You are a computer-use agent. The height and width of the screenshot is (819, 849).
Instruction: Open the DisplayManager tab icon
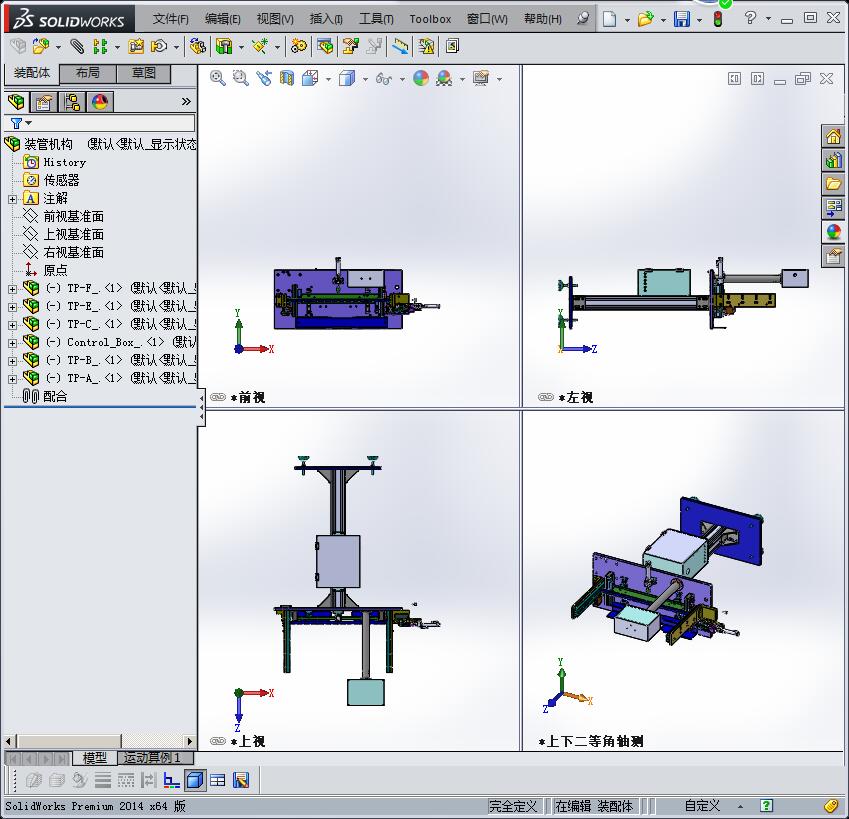pos(100,102)
